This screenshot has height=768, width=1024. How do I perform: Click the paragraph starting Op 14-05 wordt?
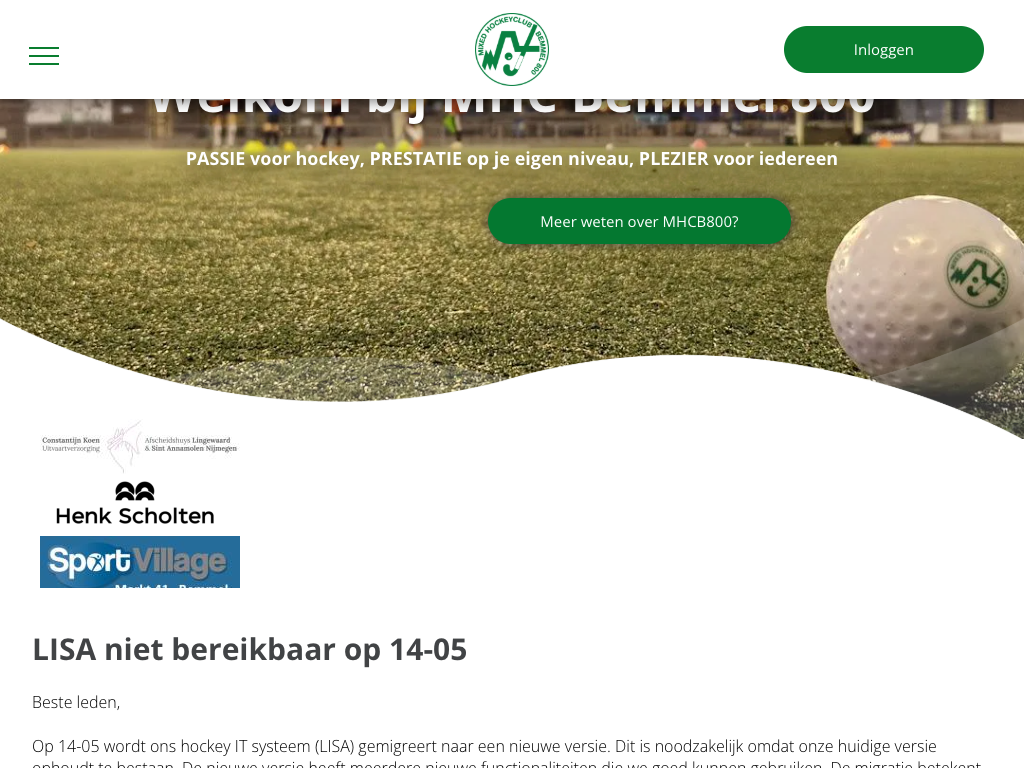click(507, 754)
